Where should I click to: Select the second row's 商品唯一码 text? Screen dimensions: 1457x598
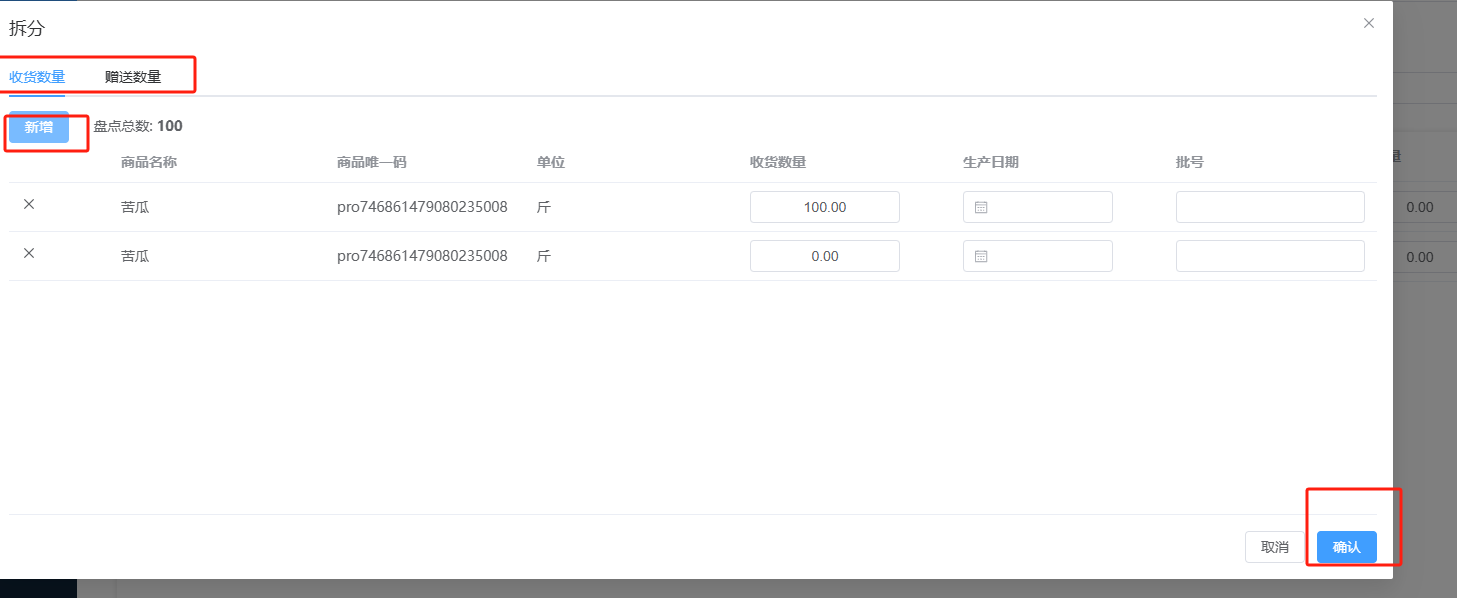tap(422, 256)
